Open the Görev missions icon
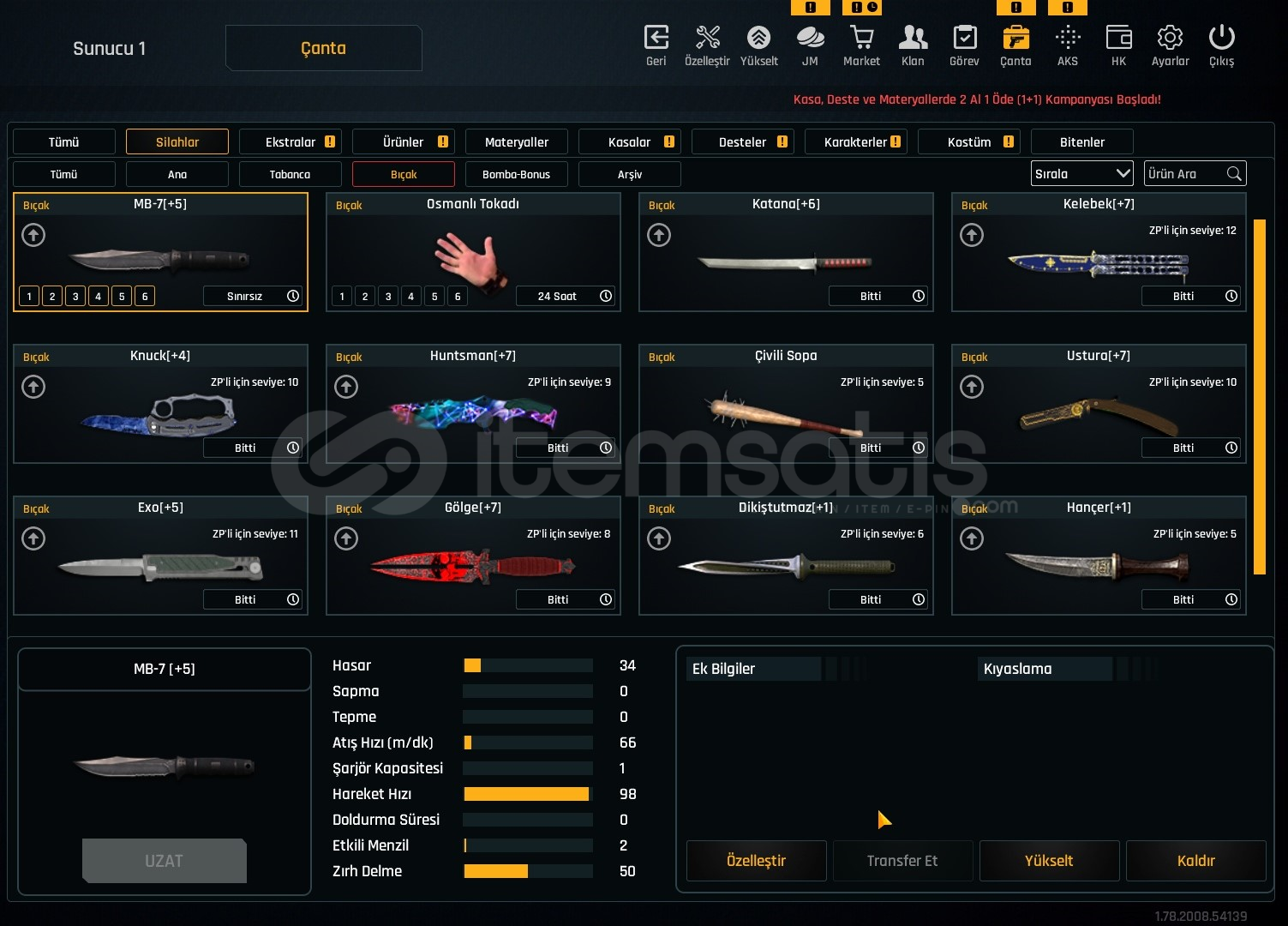Screen dimensions: 1288x926 (x=965, y=38)
